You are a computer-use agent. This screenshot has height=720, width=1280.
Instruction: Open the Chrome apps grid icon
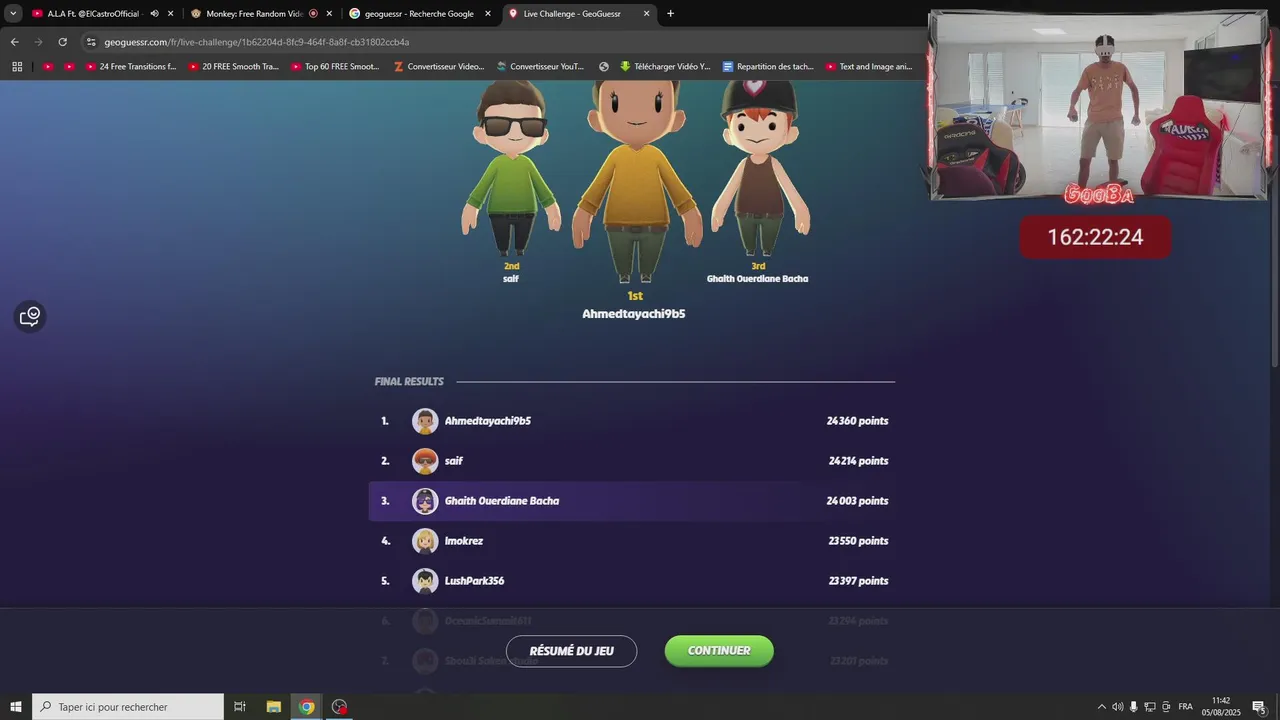point(17,67)
